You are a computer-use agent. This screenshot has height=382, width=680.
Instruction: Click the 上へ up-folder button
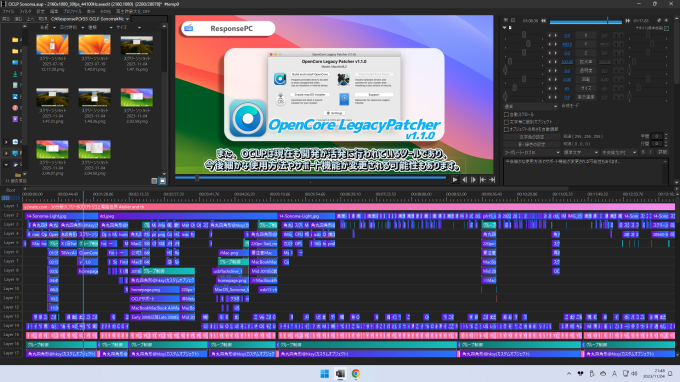coord(30,19)
